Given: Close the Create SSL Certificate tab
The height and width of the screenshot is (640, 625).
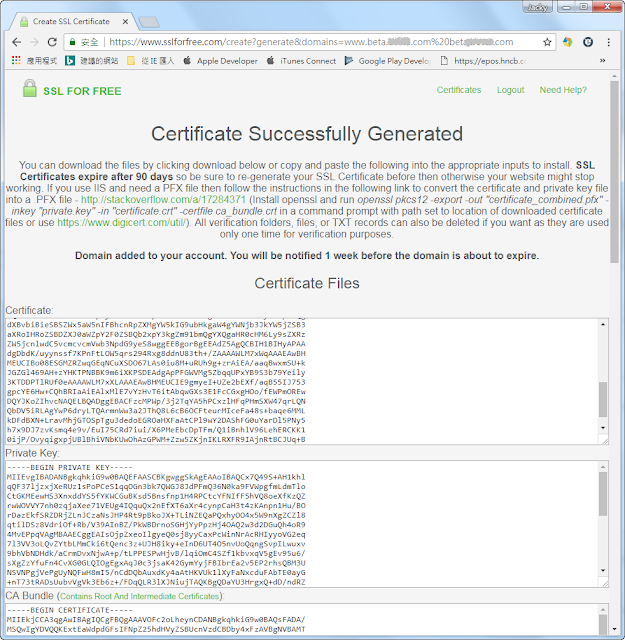Looking at the screenshot, I should click(125, 22).
